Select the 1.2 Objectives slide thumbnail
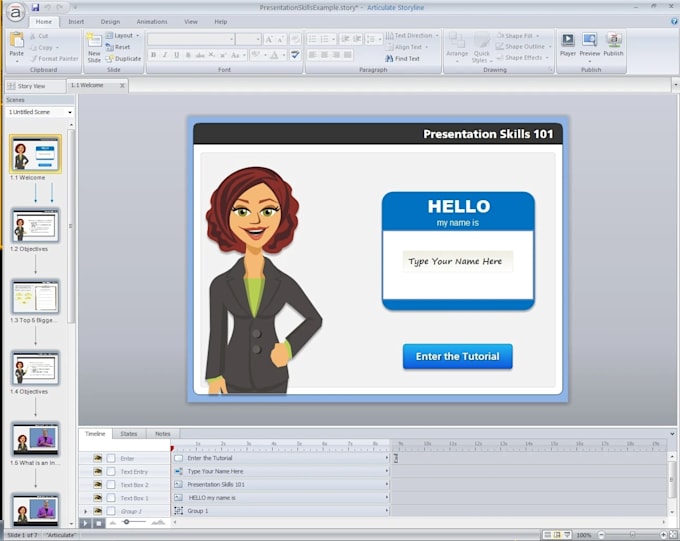This screenshot has height=541, width=680. coord(36,225)
